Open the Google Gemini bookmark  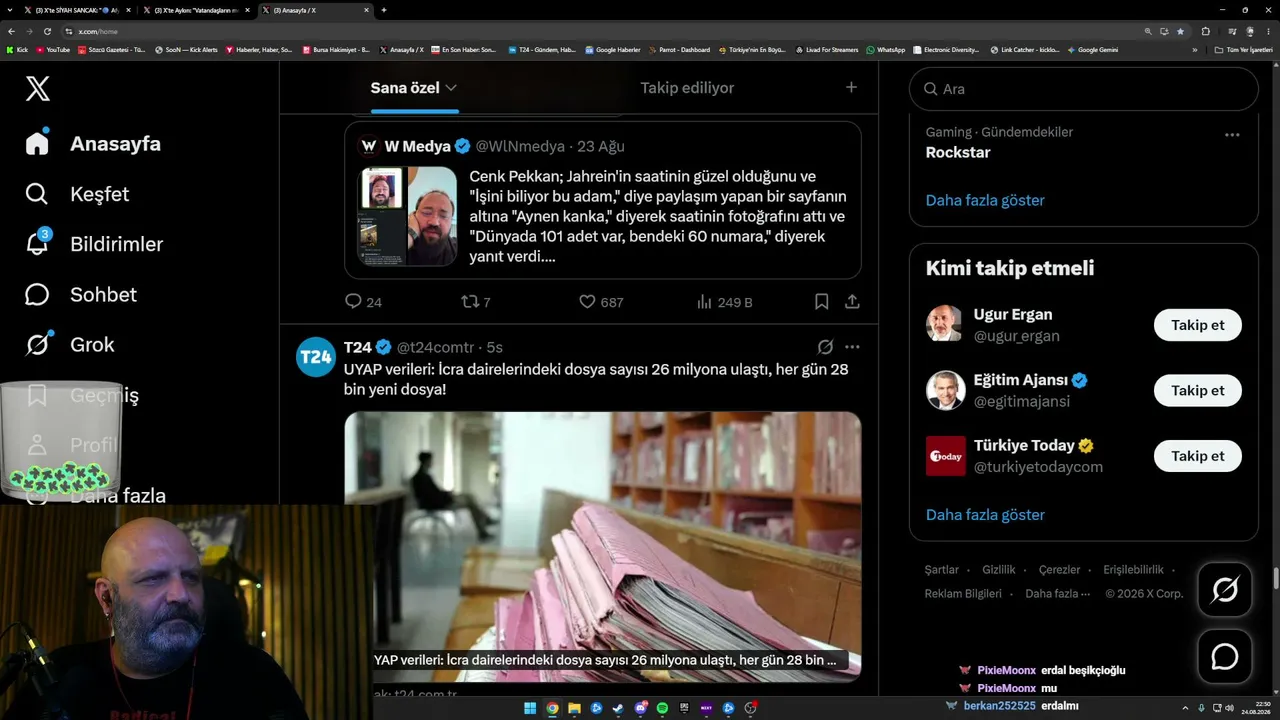coord(1093,50)
